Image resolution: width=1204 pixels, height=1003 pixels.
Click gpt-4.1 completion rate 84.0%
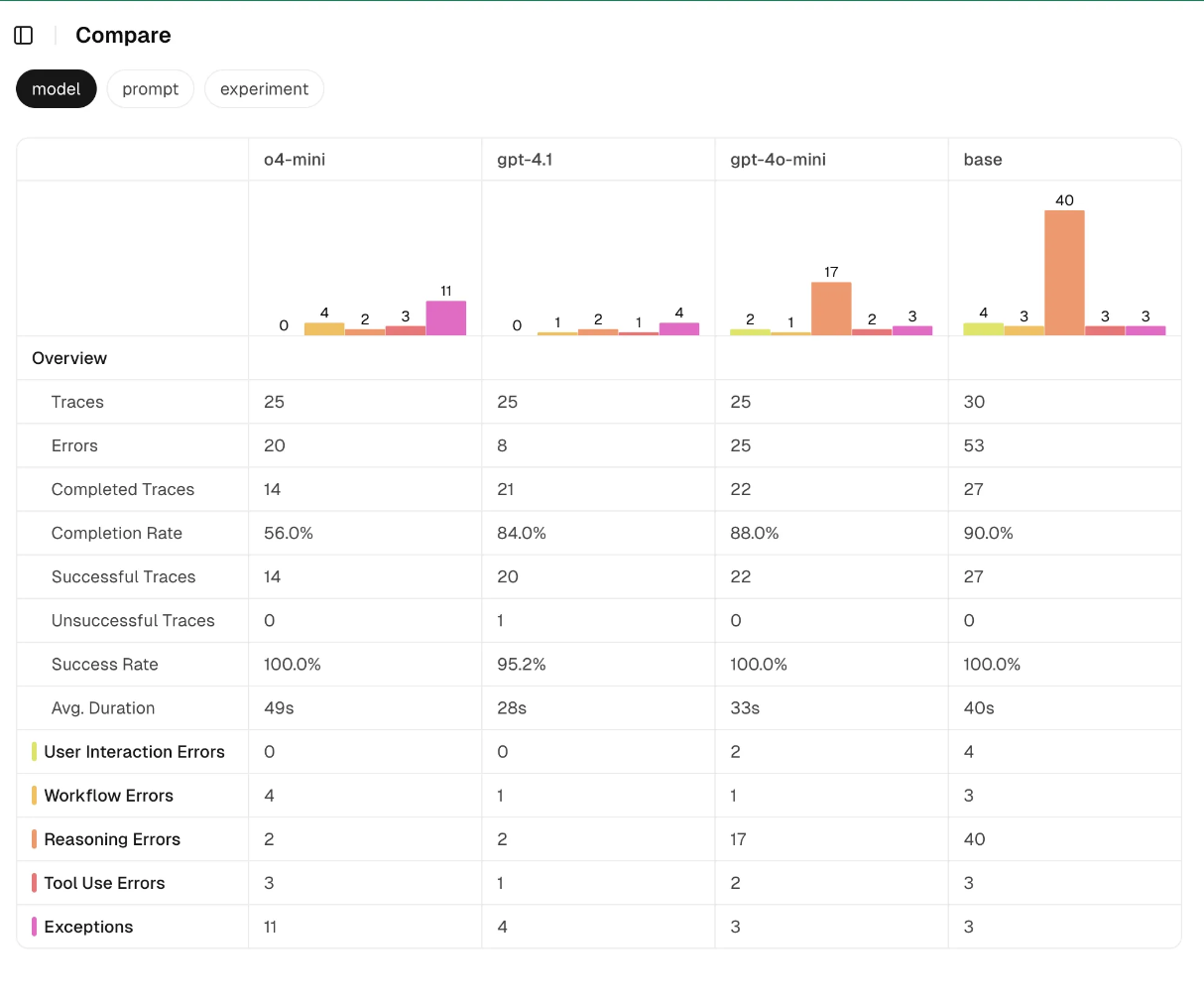pos(522,533)
